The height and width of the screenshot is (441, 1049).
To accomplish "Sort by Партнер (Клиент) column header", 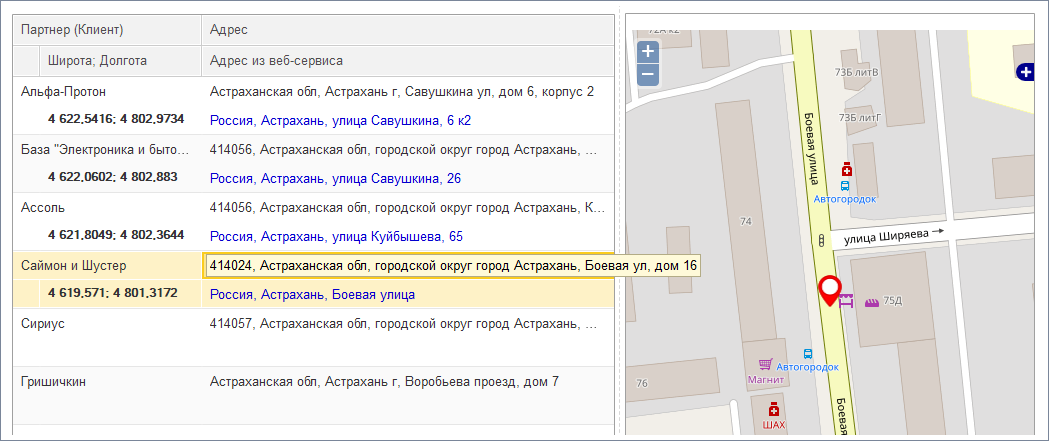I will tap(107, 29).
